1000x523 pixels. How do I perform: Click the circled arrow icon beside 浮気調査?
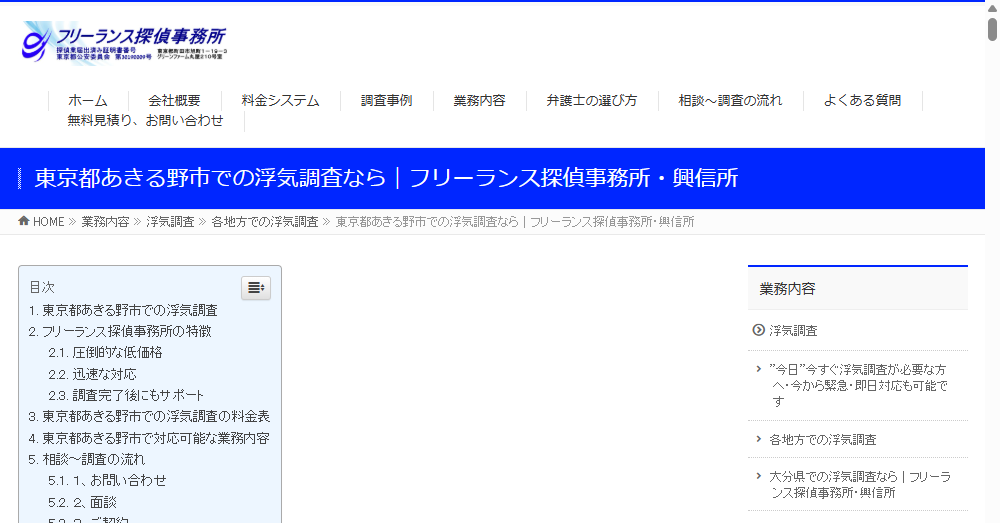tap(758, 330)
